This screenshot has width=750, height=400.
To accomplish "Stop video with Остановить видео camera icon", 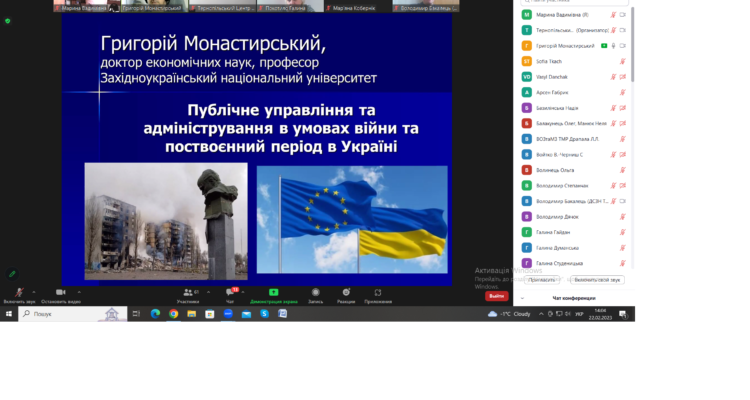I will point(61,292).
